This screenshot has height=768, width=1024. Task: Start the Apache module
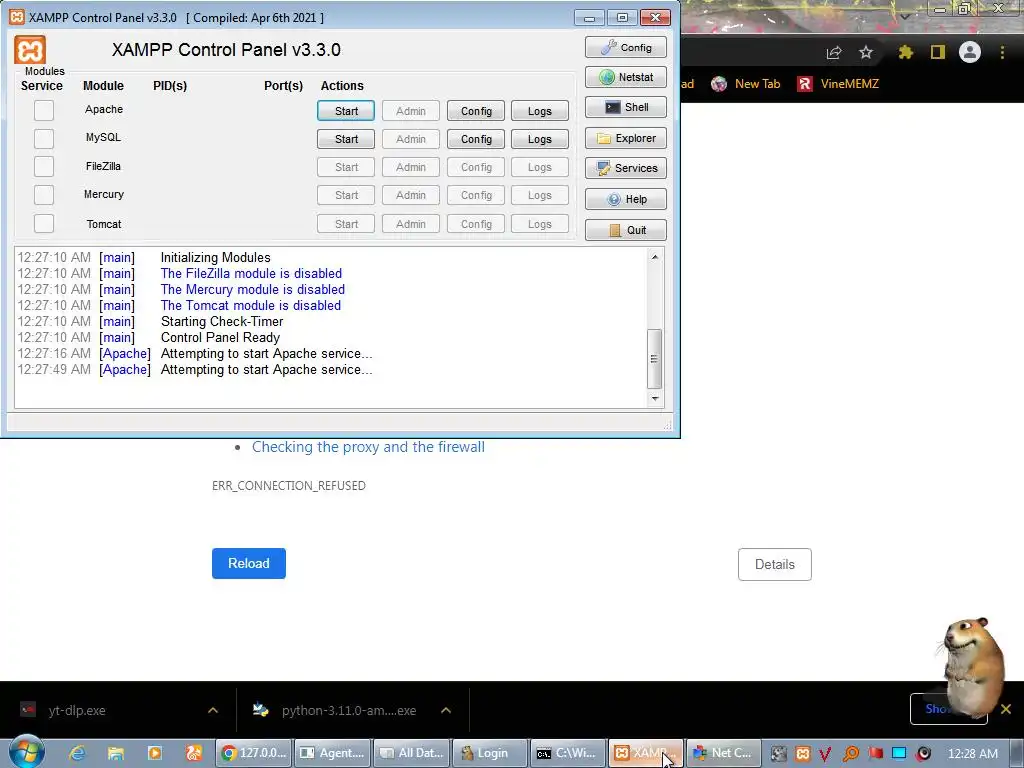point(346,111)
